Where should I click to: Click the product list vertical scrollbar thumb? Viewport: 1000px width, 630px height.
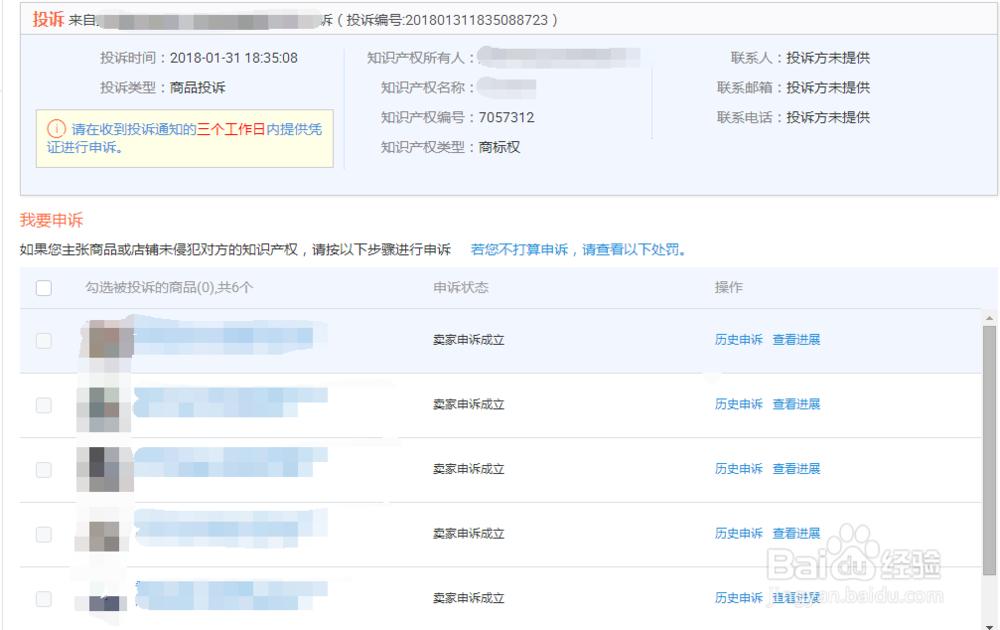tap(989, 450)
